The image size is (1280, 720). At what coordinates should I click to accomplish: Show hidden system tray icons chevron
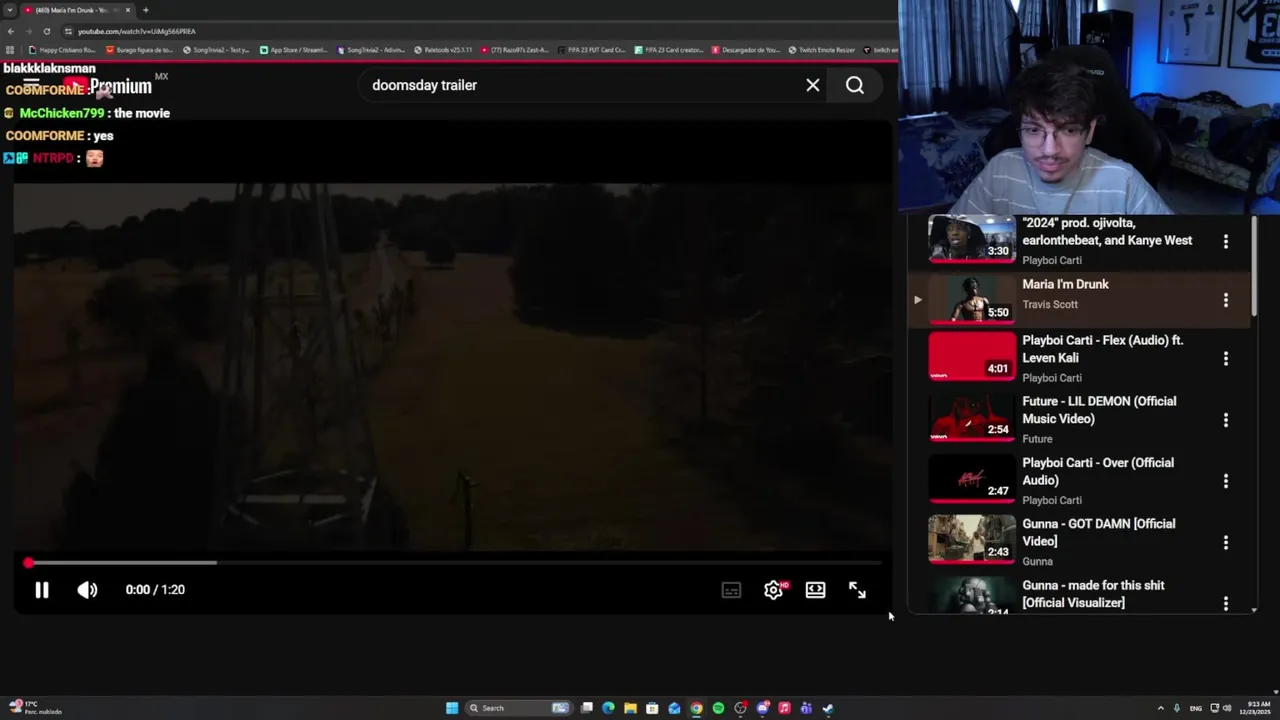tap(1160, 708)
